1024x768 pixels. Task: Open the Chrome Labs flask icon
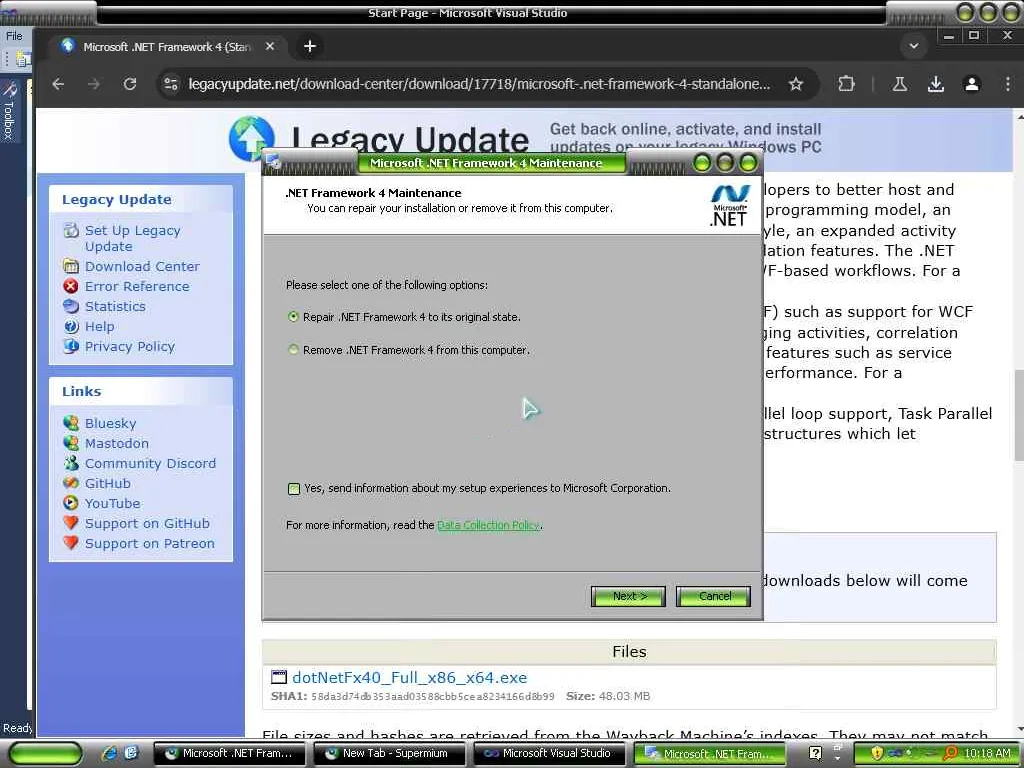pyautogui.click(x=899, y=84)
